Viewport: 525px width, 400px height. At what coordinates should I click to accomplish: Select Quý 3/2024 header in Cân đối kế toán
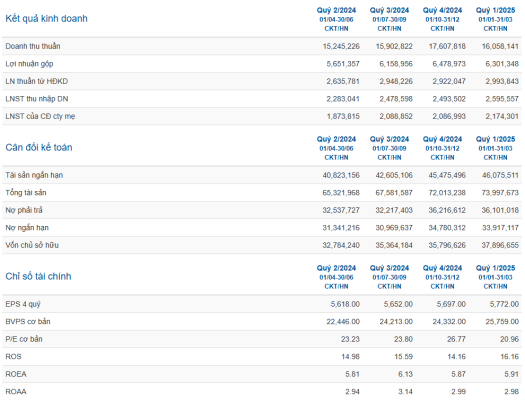tap(389, 139)
